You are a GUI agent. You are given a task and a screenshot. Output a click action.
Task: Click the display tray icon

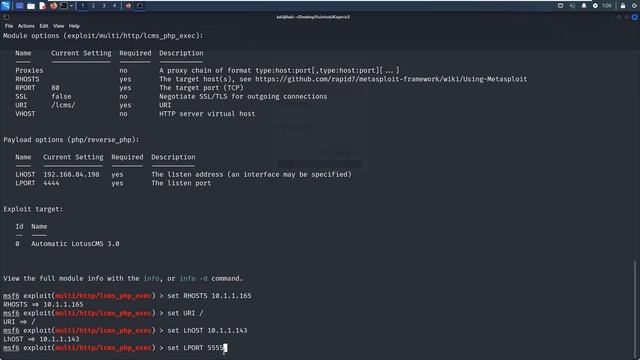click(560, 6)
